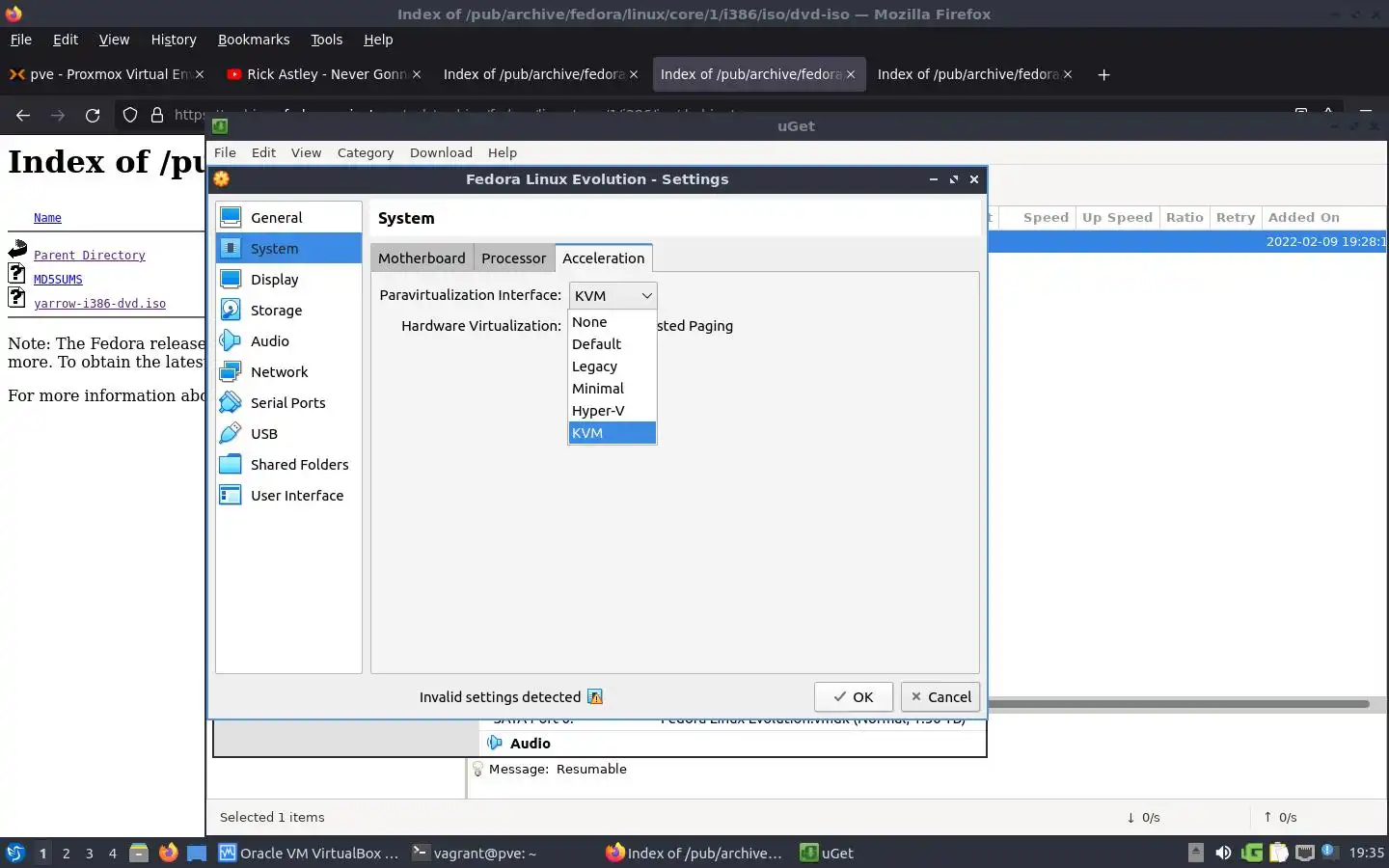
Task: Close the Rick Astley tab
Action: pos(417,74)
